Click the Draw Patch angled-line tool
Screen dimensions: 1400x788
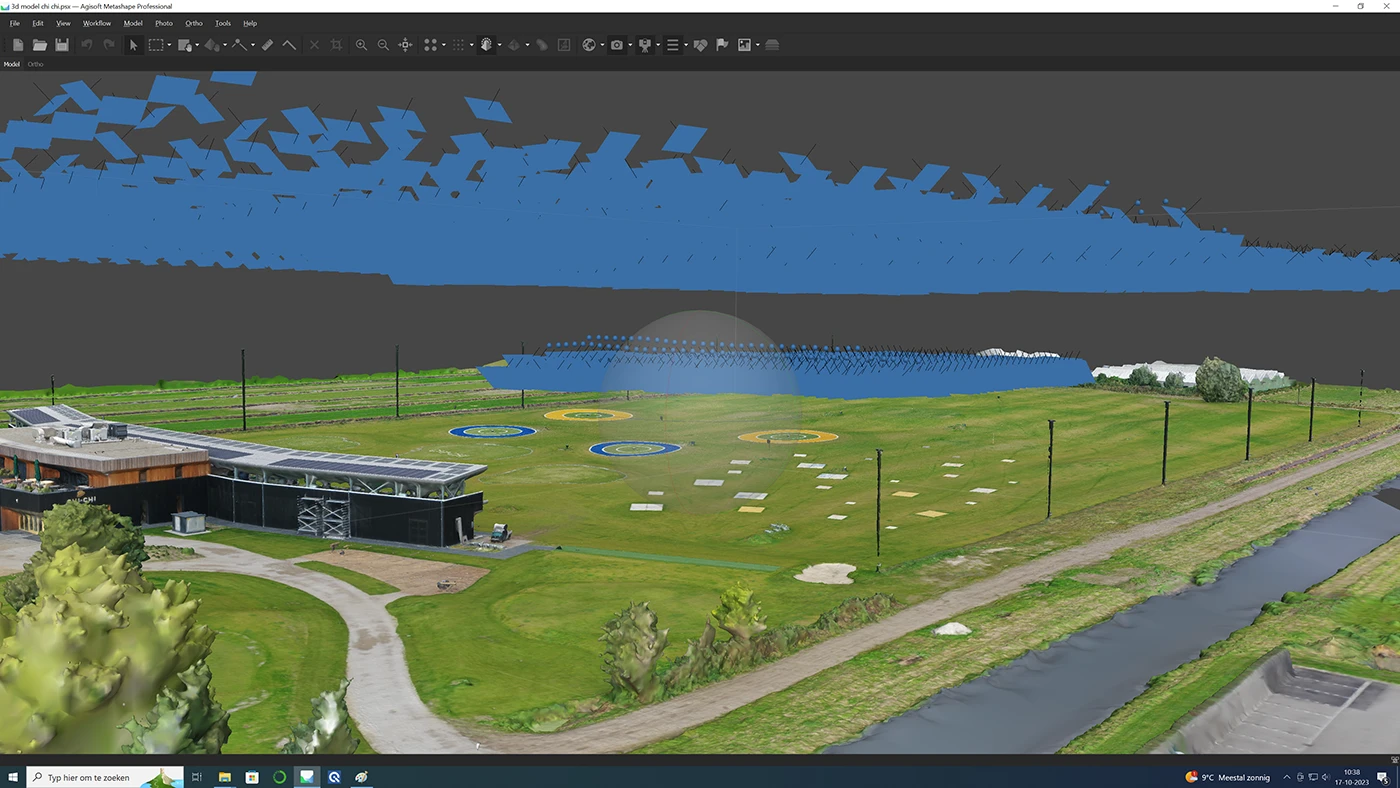289,45
